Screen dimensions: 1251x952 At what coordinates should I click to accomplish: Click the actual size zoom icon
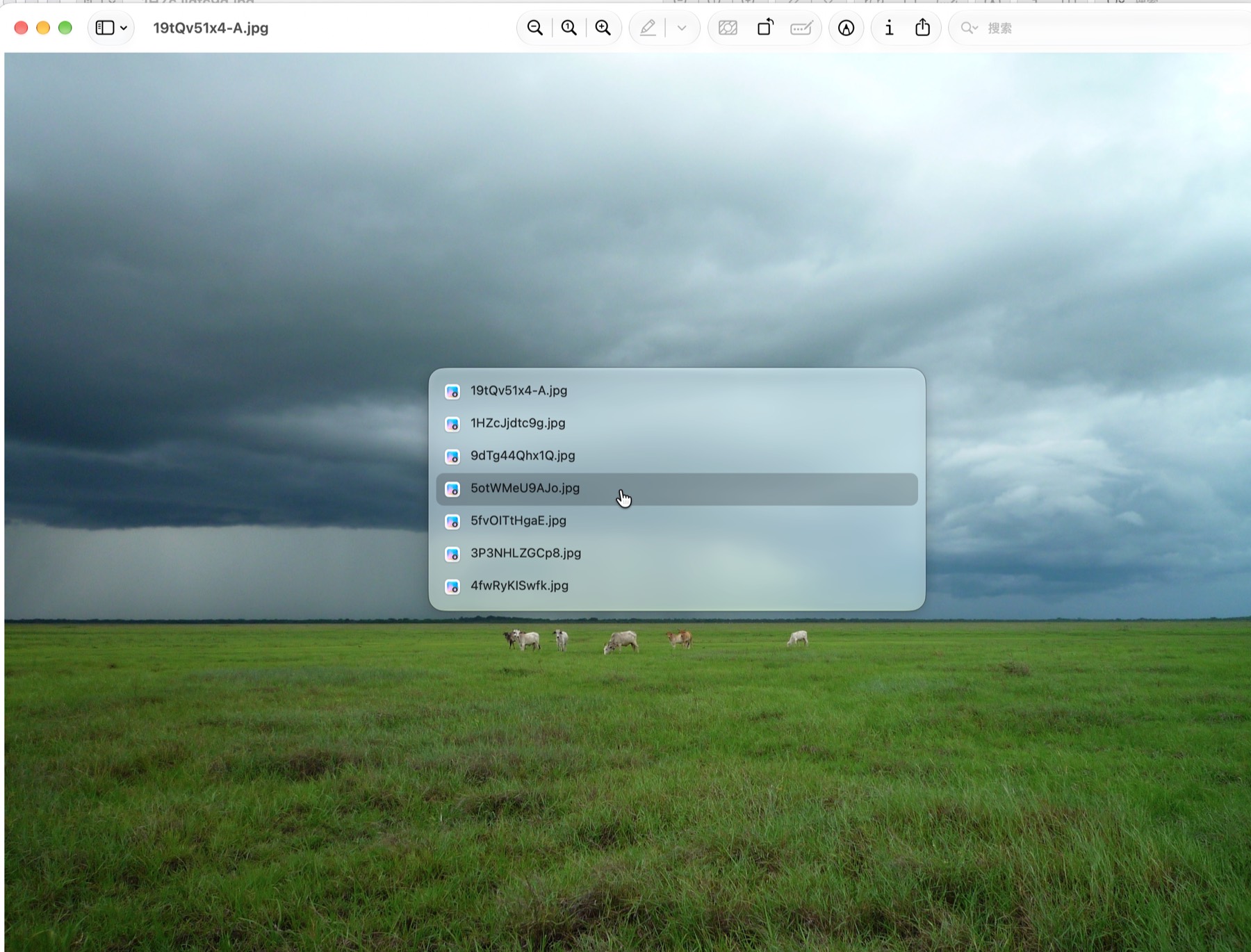(x=569, y=28)
